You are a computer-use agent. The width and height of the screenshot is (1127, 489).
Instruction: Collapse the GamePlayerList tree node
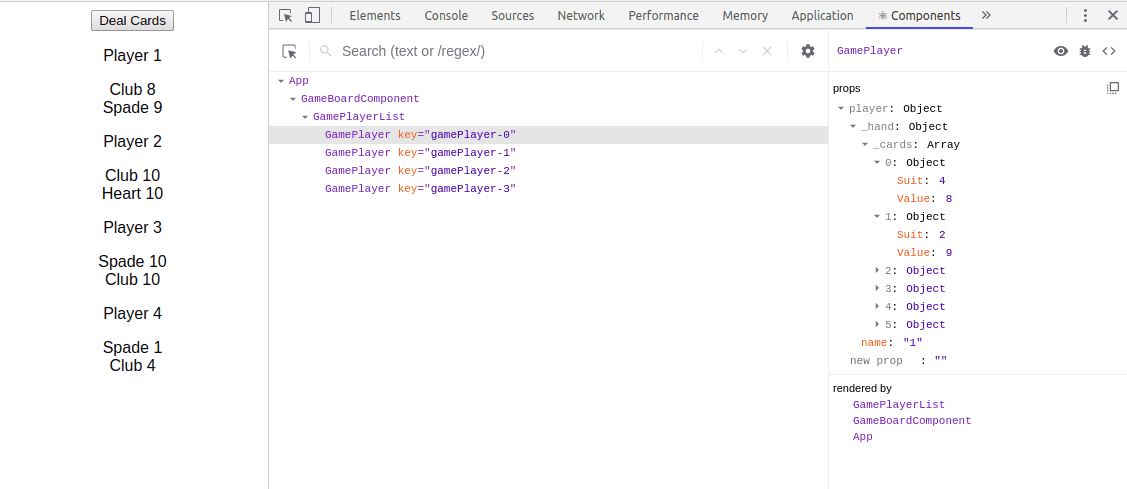pos(305,117)
